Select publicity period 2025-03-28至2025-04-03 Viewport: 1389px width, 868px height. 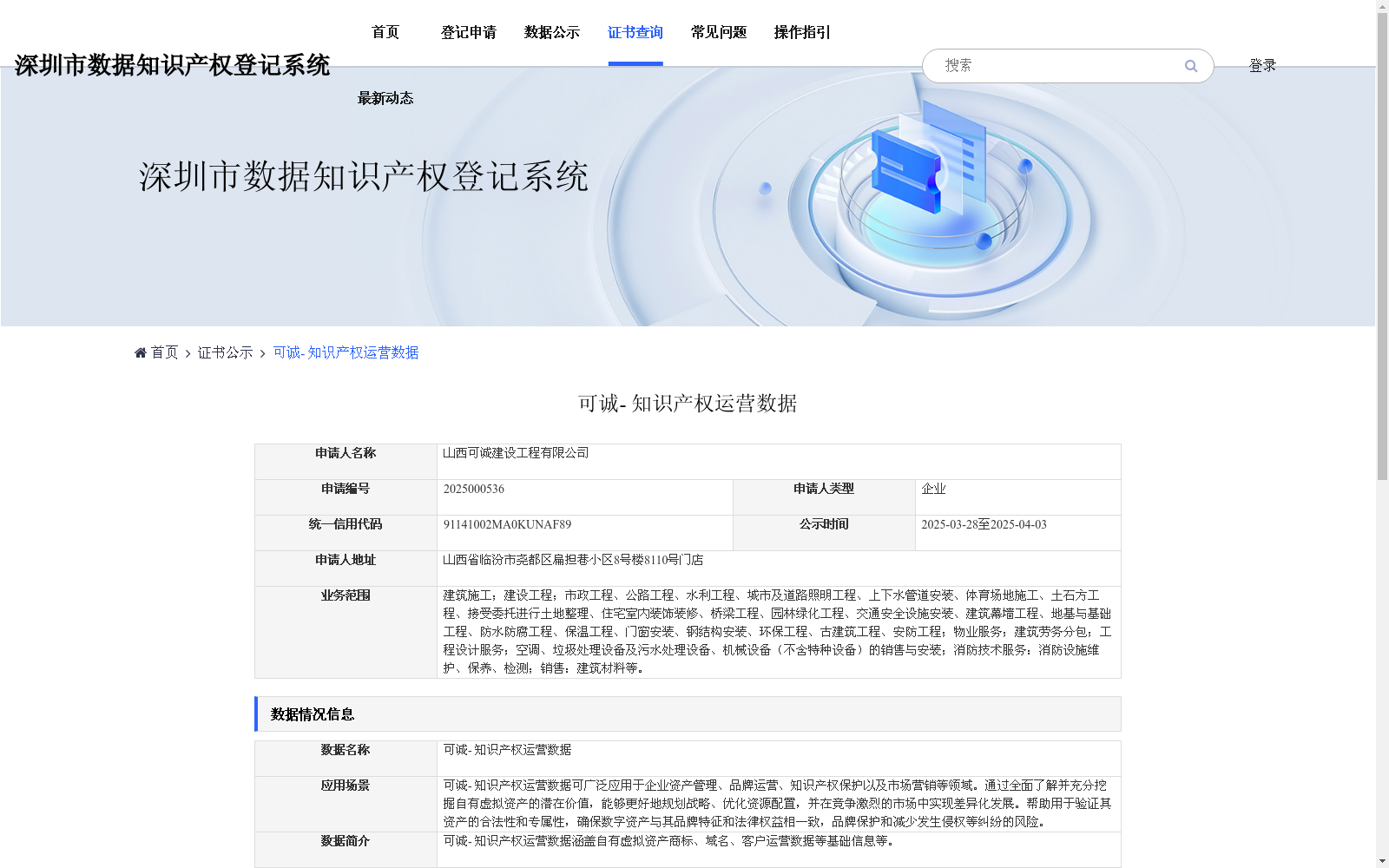[984, 524]
